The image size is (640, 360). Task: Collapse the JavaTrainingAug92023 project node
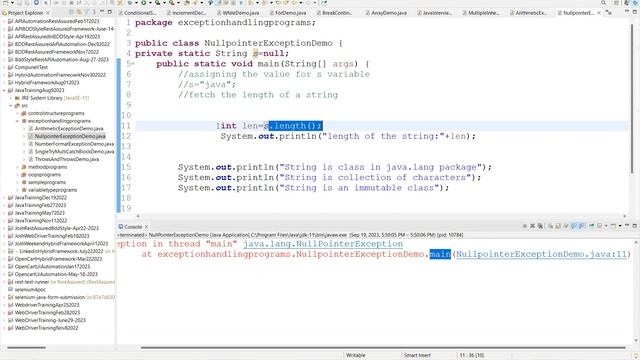point(4,90)
